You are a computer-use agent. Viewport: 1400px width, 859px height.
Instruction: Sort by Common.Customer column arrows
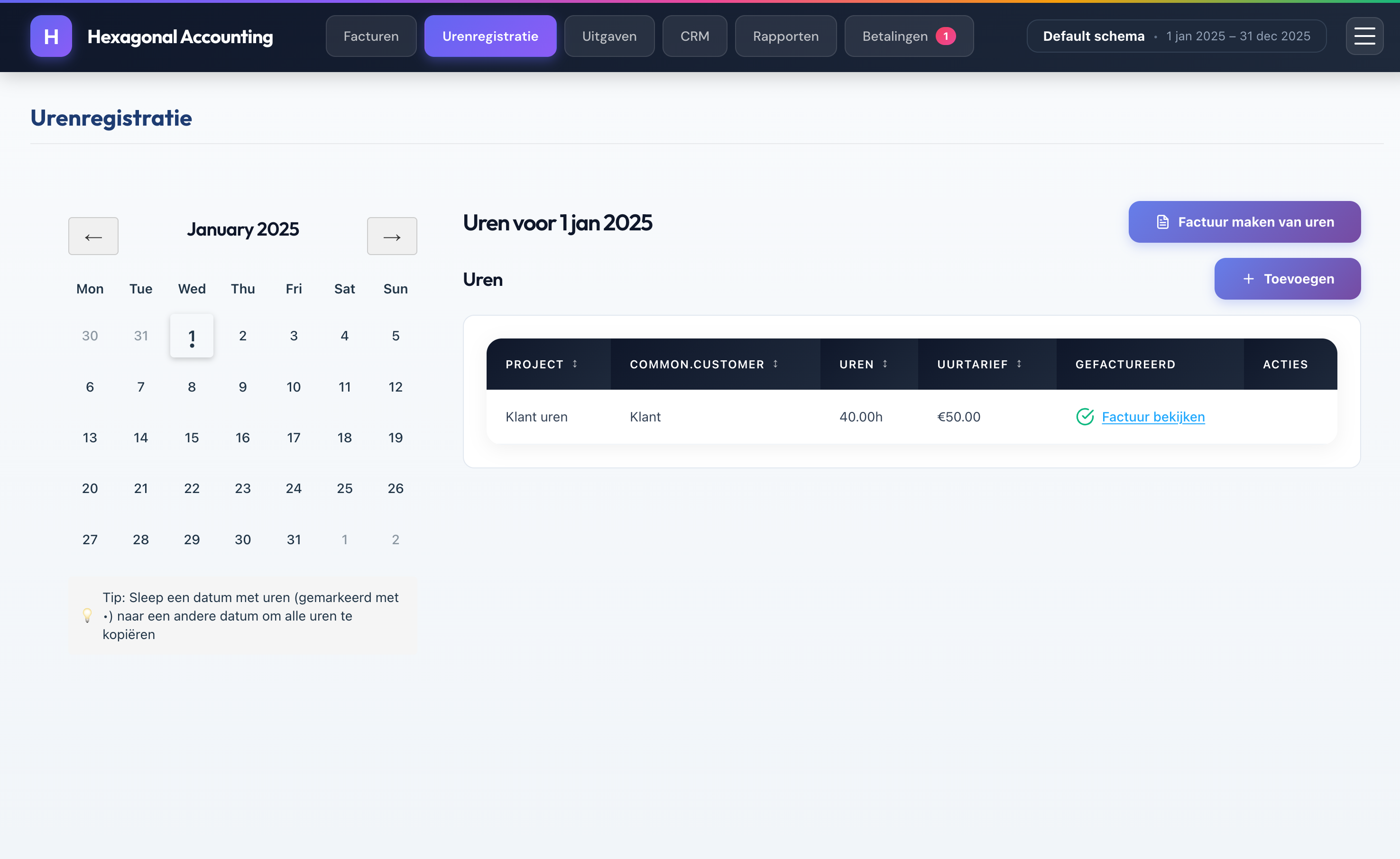(775, 364)
